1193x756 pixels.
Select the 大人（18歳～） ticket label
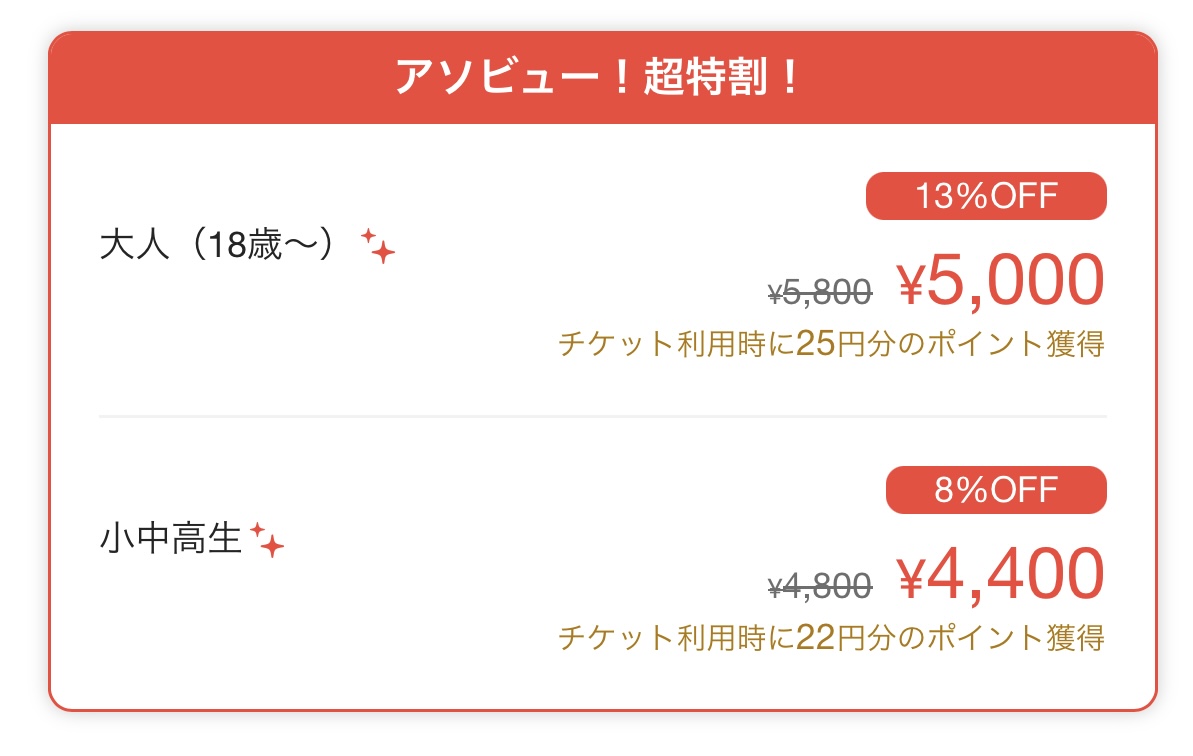point(217,245)
